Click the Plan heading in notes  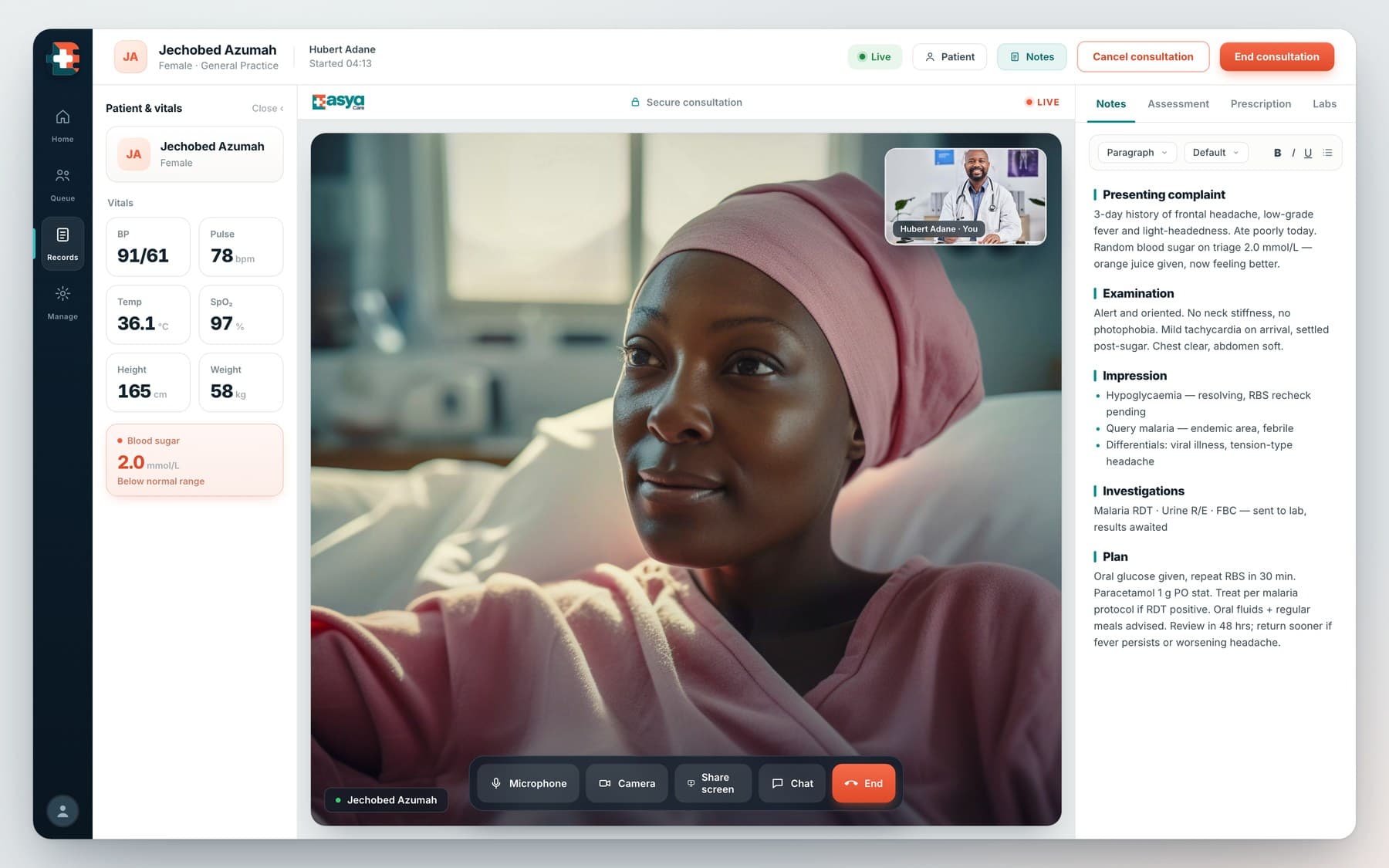(x=1115, y=557)
